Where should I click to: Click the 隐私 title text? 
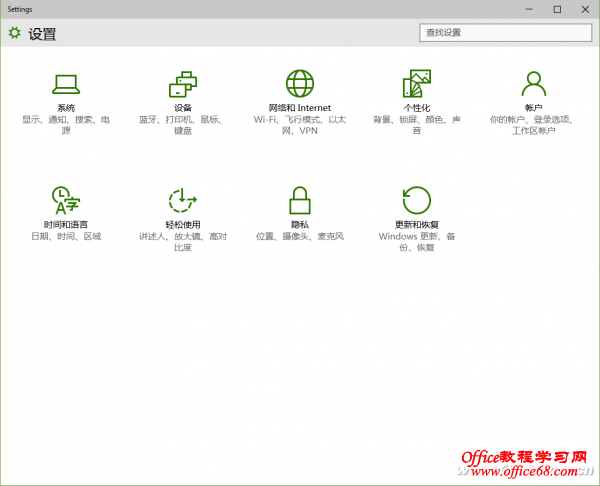pyautogui.click(x=300, y=225)
